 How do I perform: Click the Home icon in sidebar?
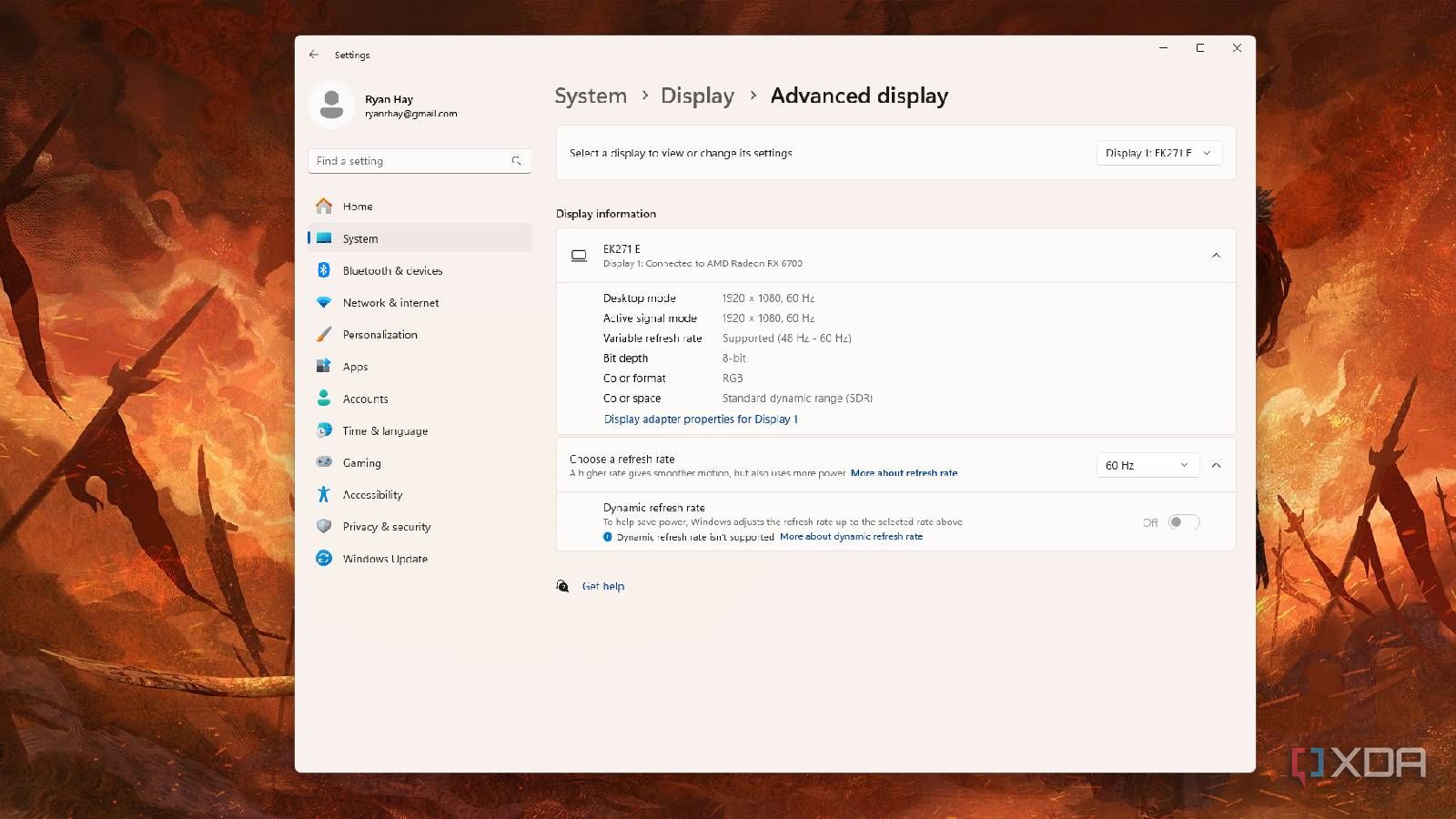click(324, 207)
